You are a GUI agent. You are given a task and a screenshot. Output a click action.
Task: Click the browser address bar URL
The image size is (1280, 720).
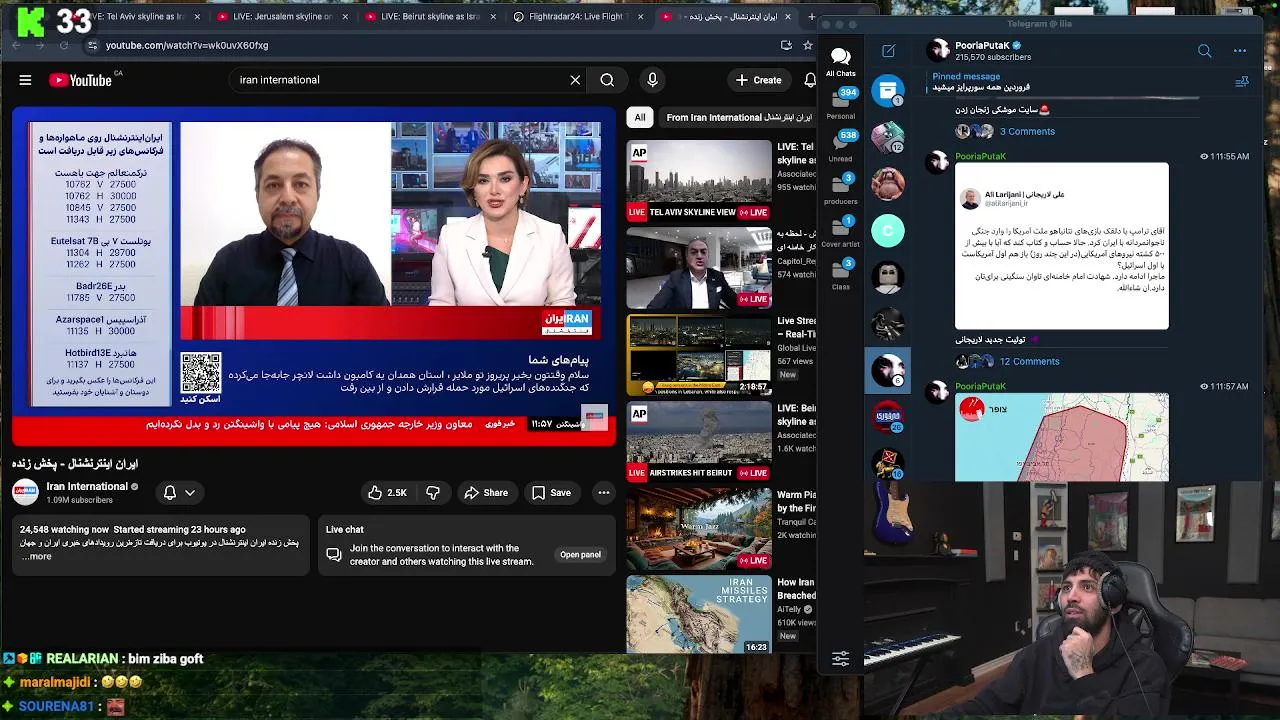[187, 45]
